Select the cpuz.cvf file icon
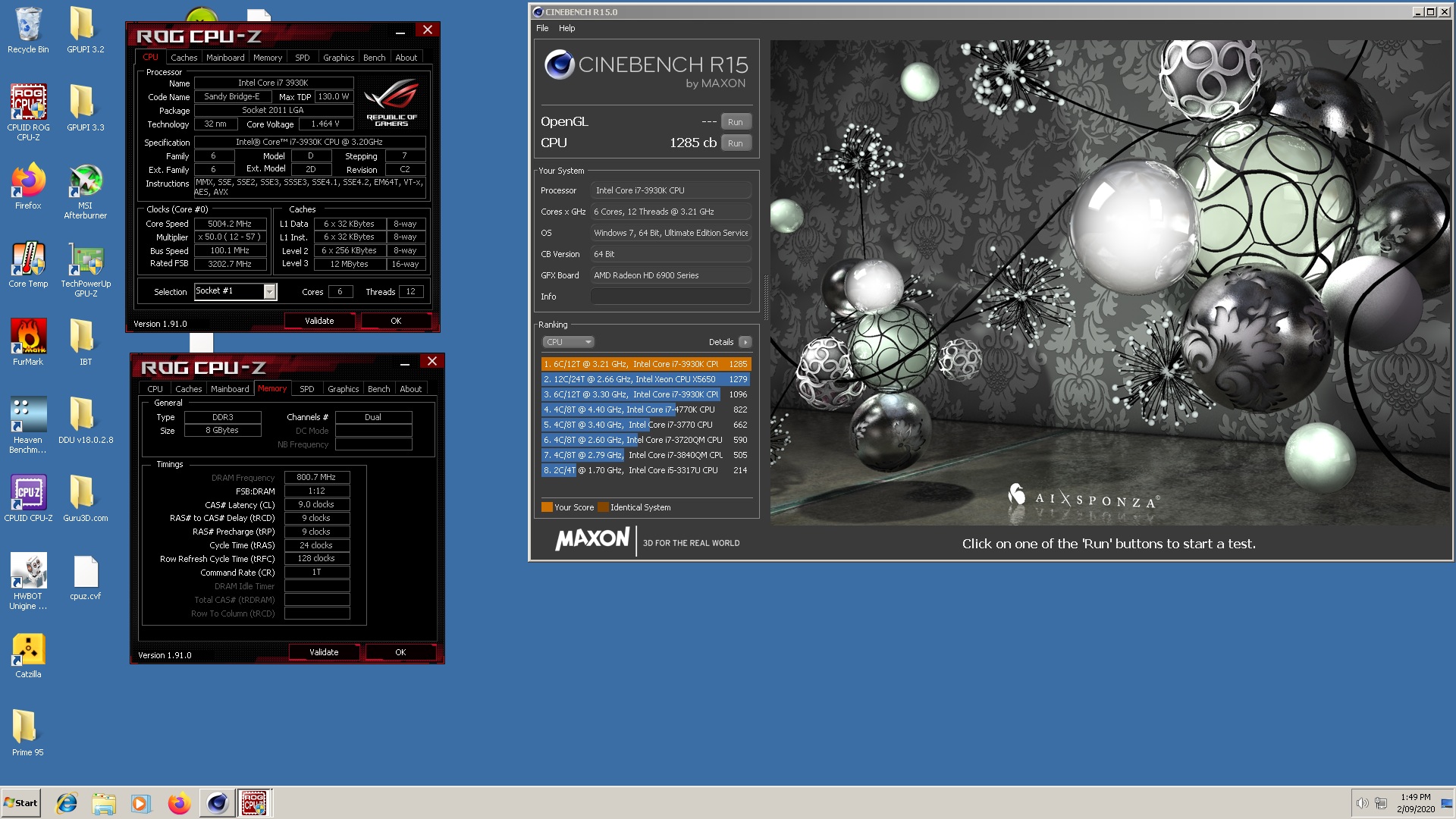The width and height of the screenshot is (1456, 819). pos(85,577)
